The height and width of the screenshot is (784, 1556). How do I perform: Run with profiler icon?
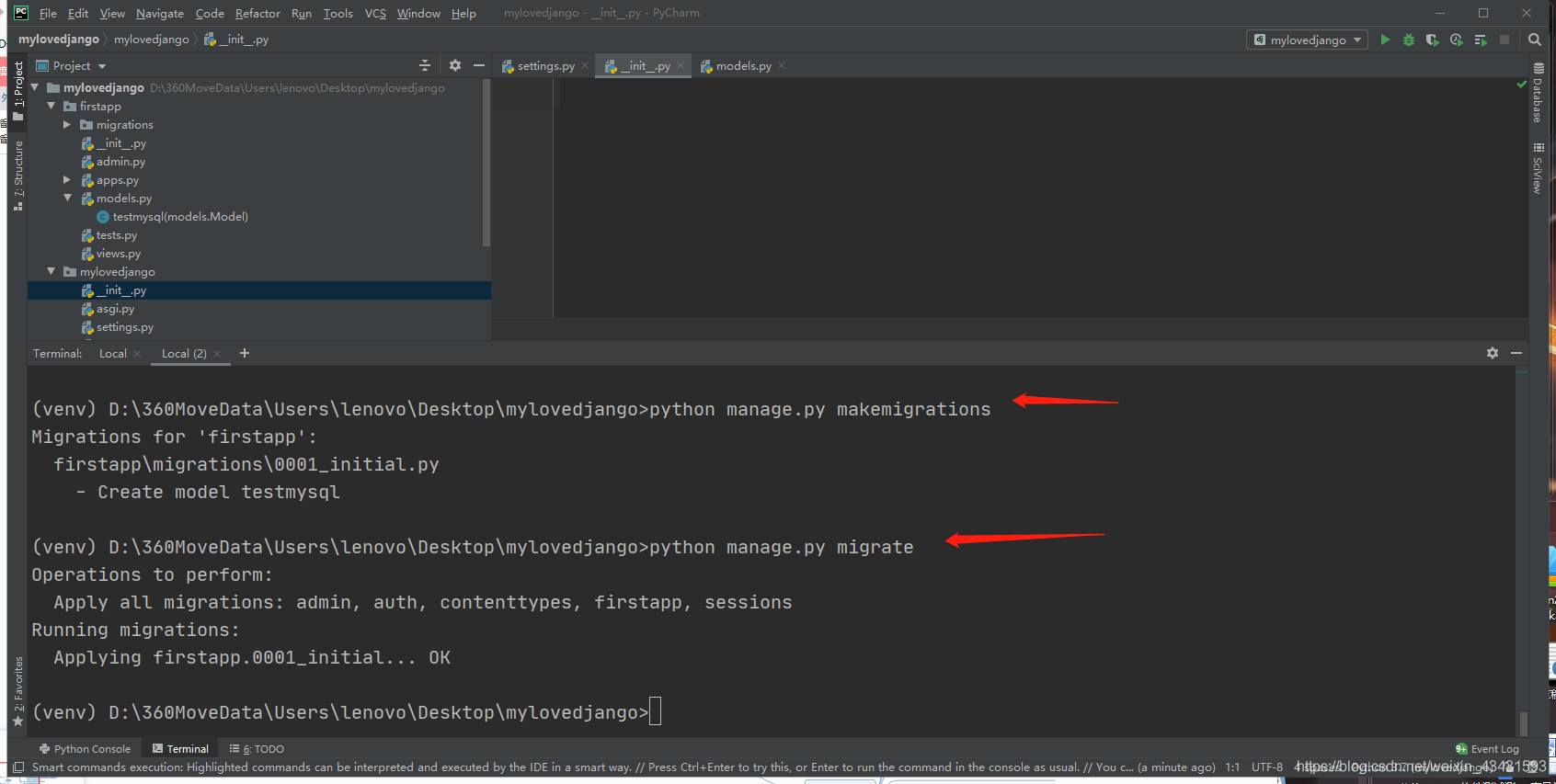(x=1457, y=40)
